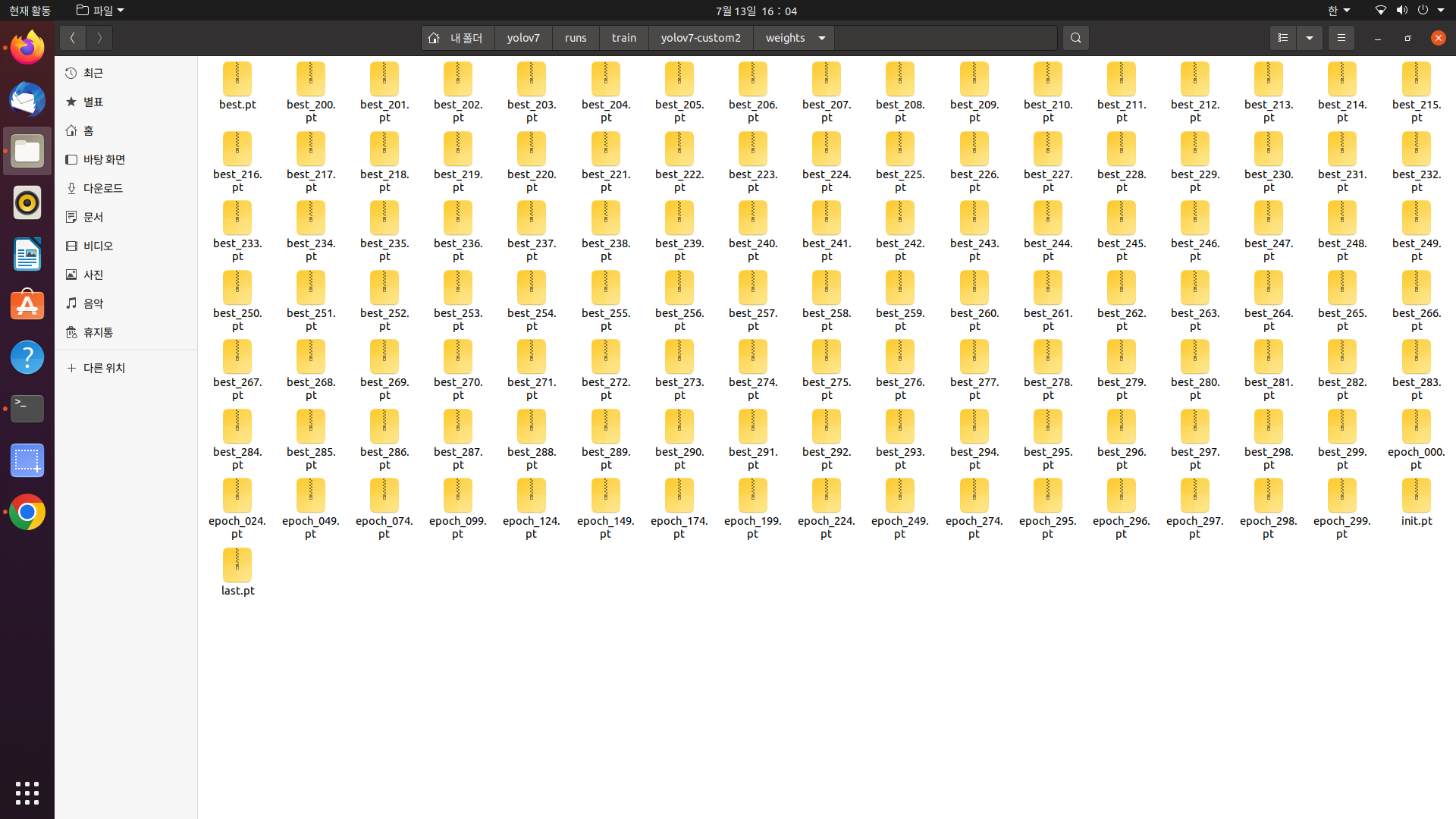
Task: Jump to yolov7 in path bar
Action: pyautogui.click(x=523, y=38)
